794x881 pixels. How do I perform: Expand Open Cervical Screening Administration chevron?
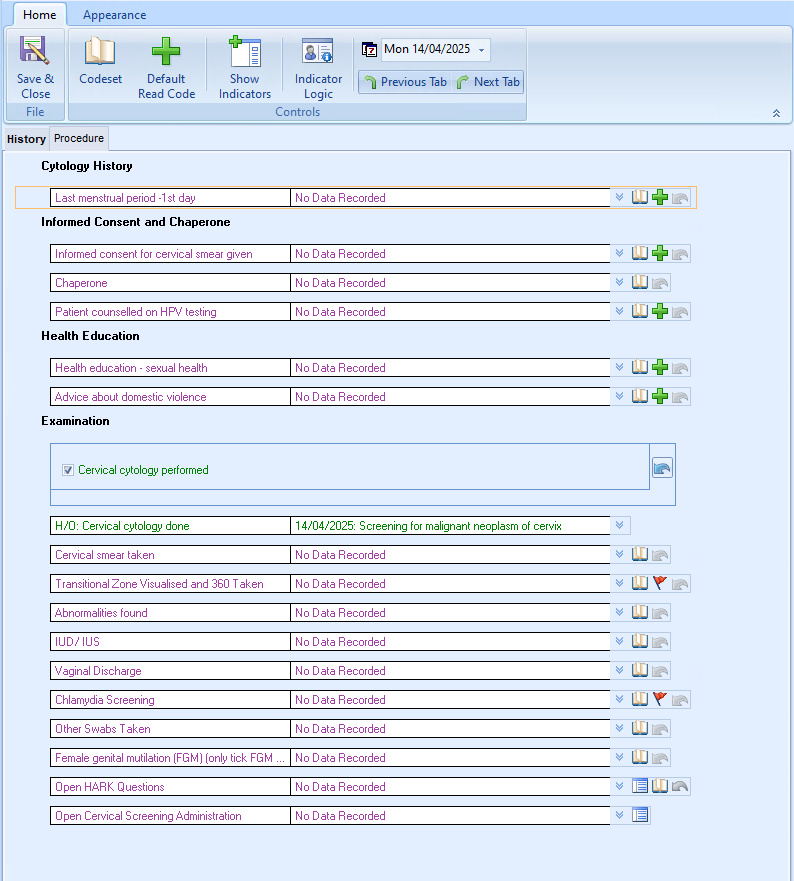tap(619, 815)
